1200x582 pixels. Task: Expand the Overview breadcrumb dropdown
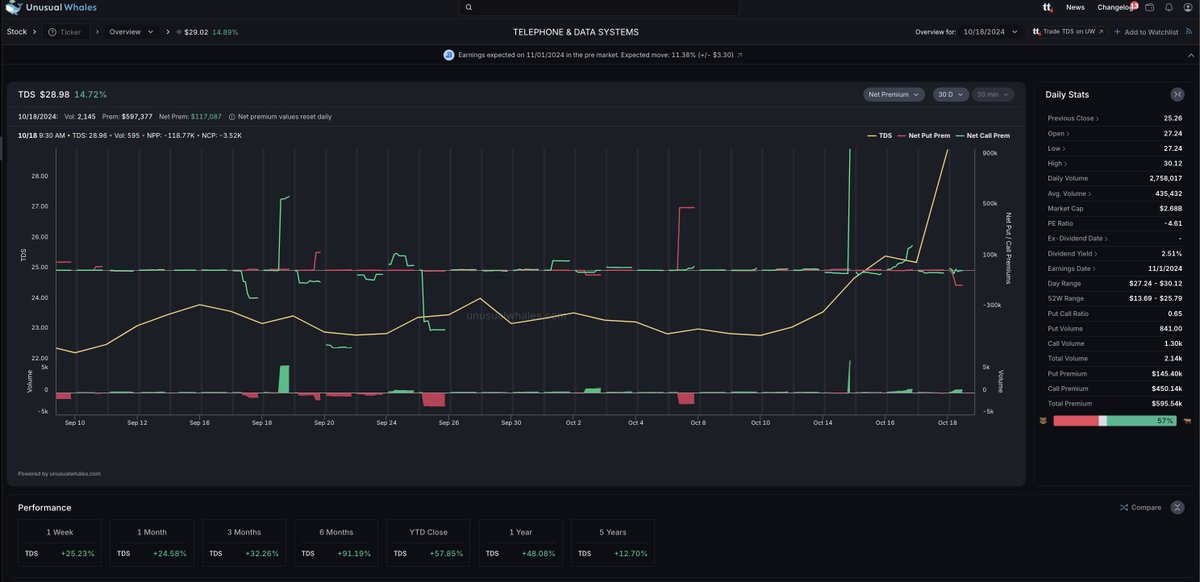129,31
